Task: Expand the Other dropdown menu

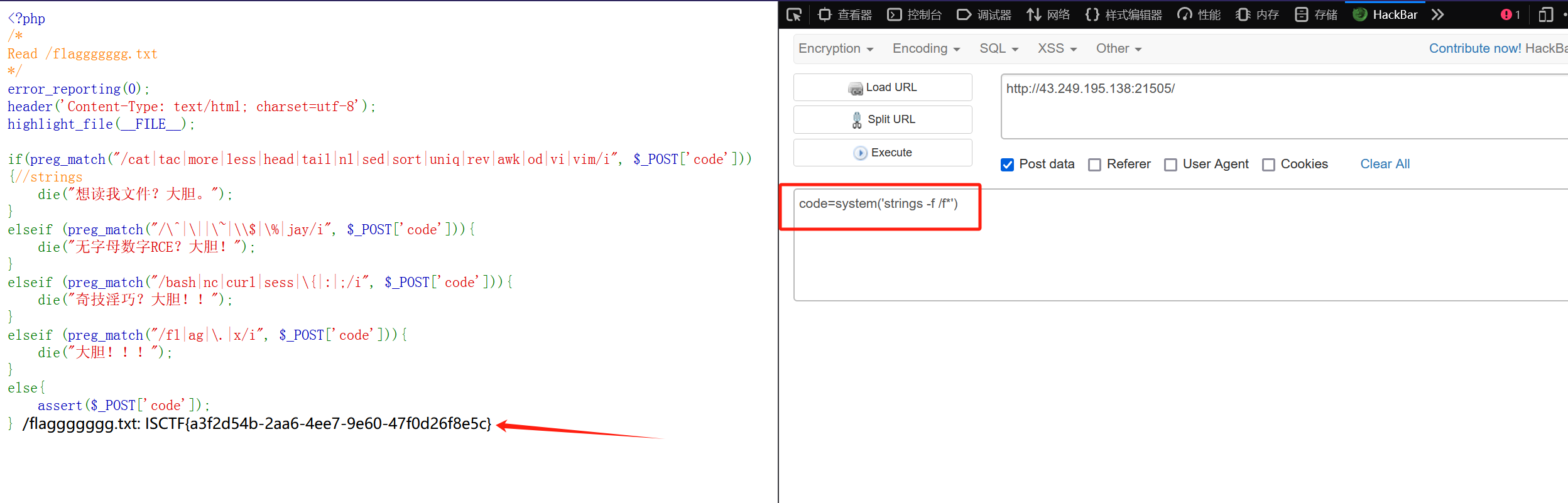Action: pyautogui.click(x=1119, y=48)
